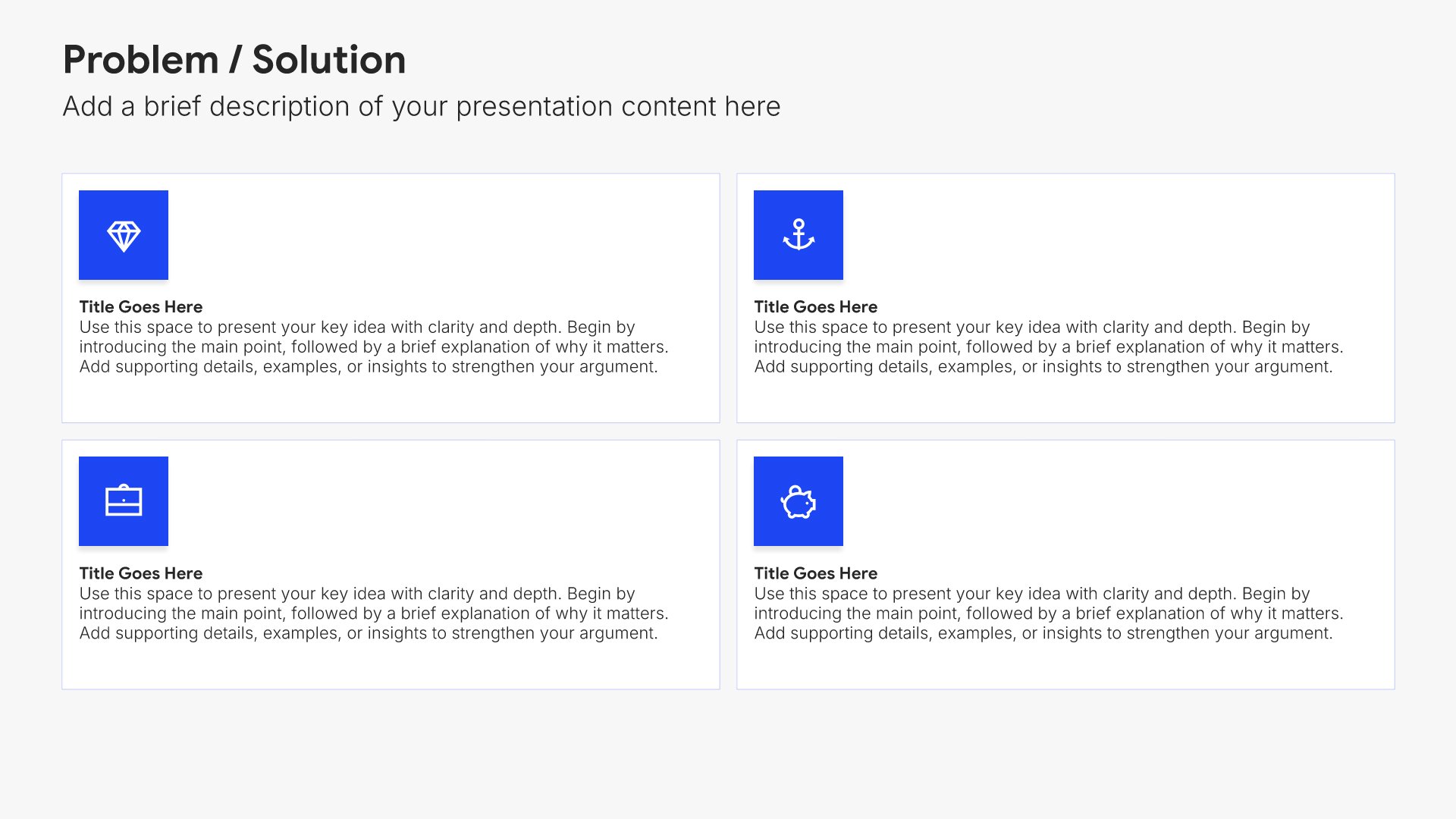Viewport: 1456px width, 819px height.
Task: Select 'Title Goes Here' under anchor icon
Action: [x=816, y=306]
